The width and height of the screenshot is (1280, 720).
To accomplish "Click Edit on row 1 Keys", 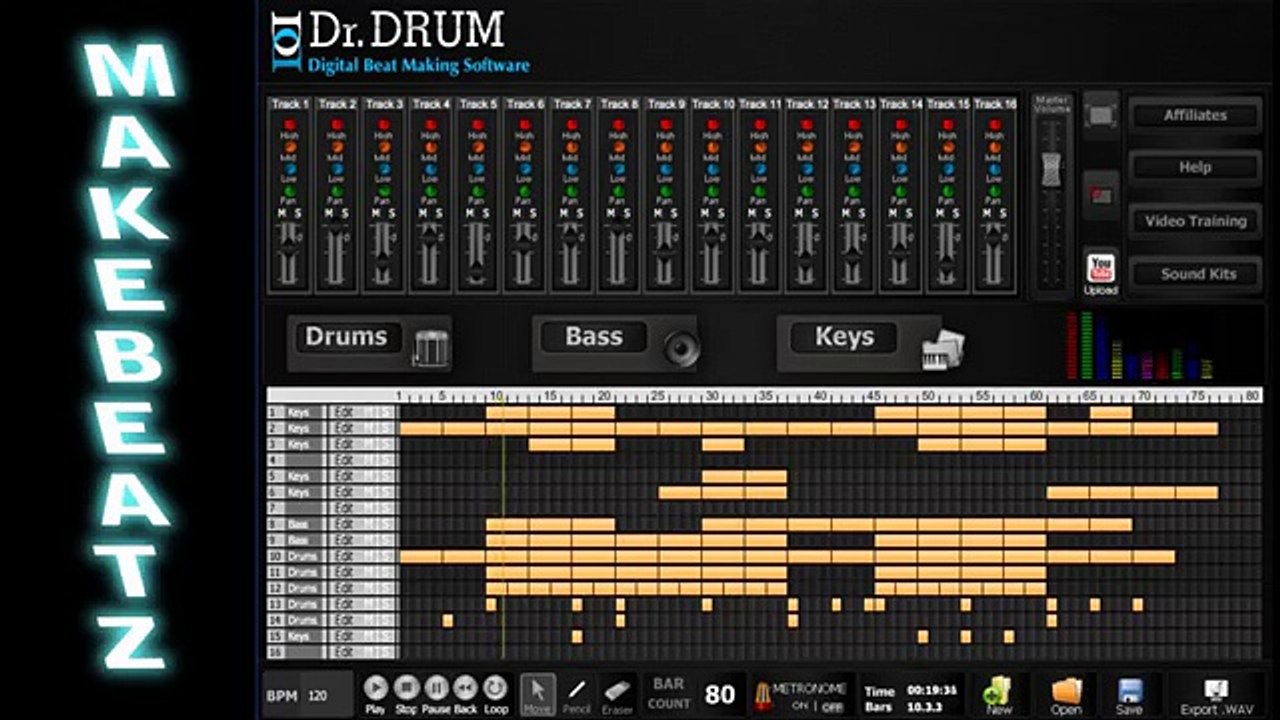I will coord(344,412).
